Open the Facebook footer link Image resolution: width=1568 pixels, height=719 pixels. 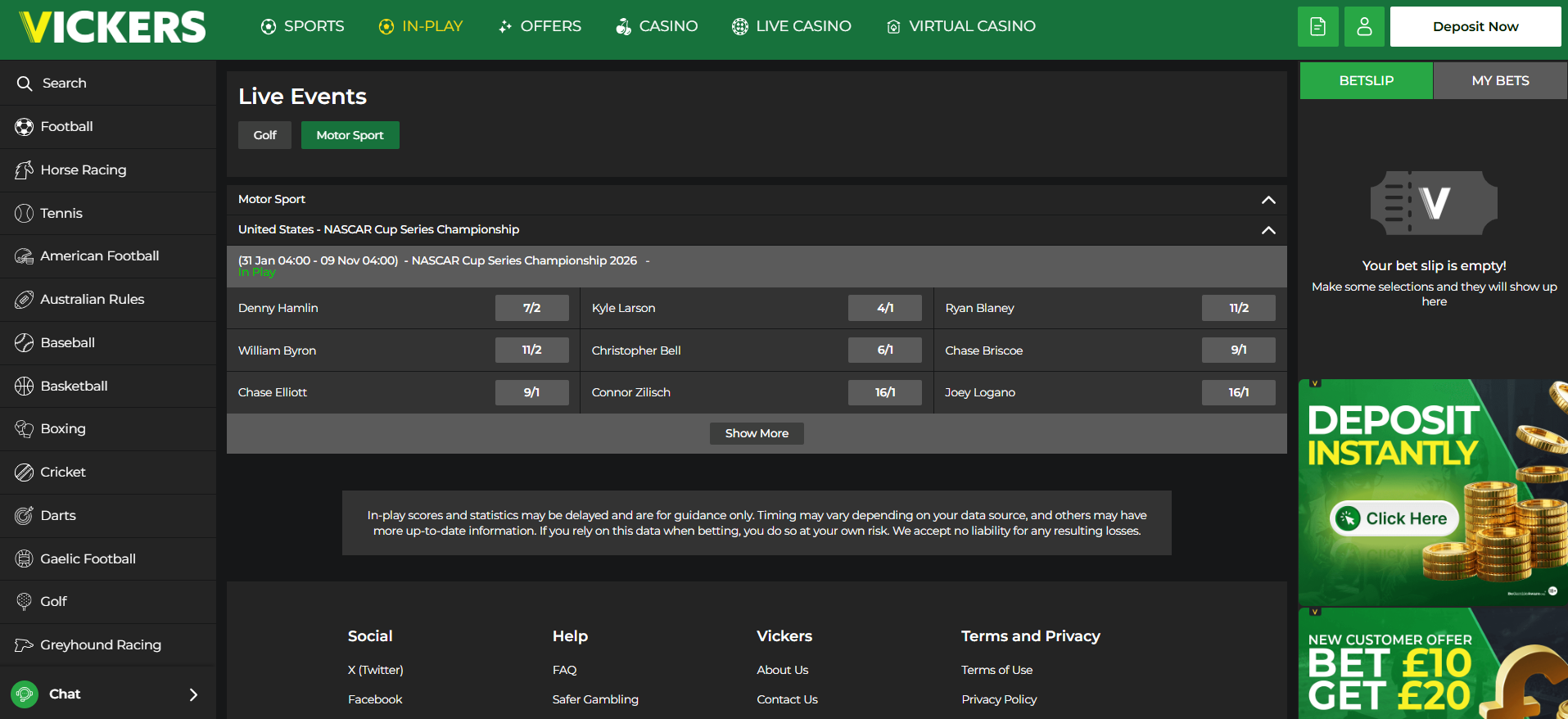coord(375,699)
